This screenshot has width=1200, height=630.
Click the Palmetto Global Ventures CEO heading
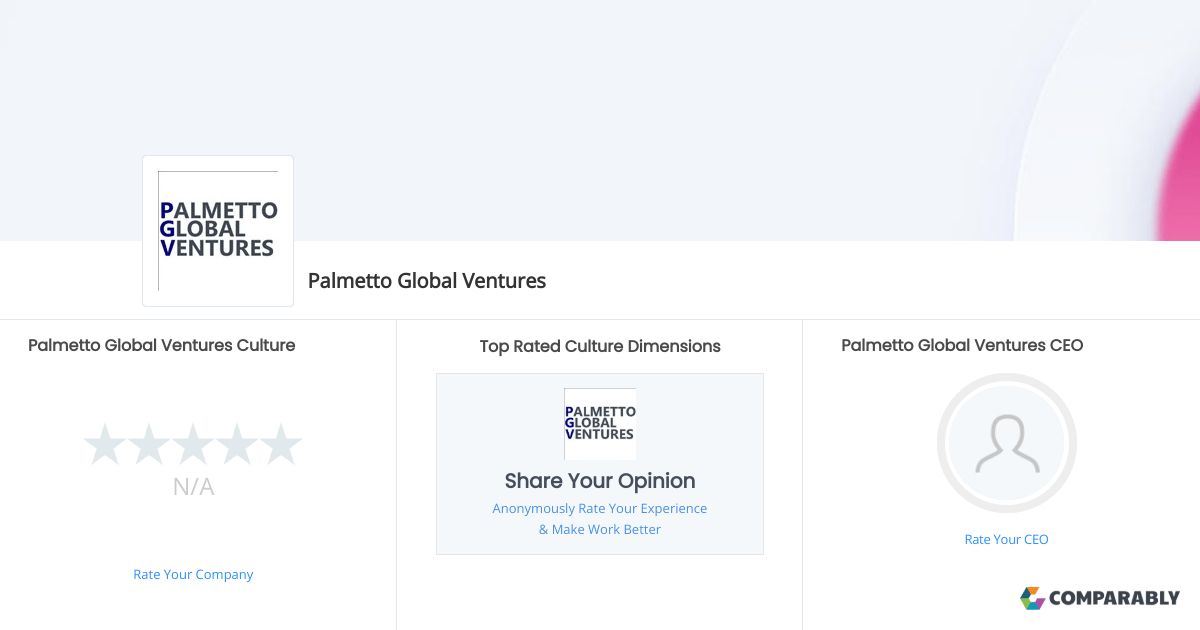pos(962,345)
